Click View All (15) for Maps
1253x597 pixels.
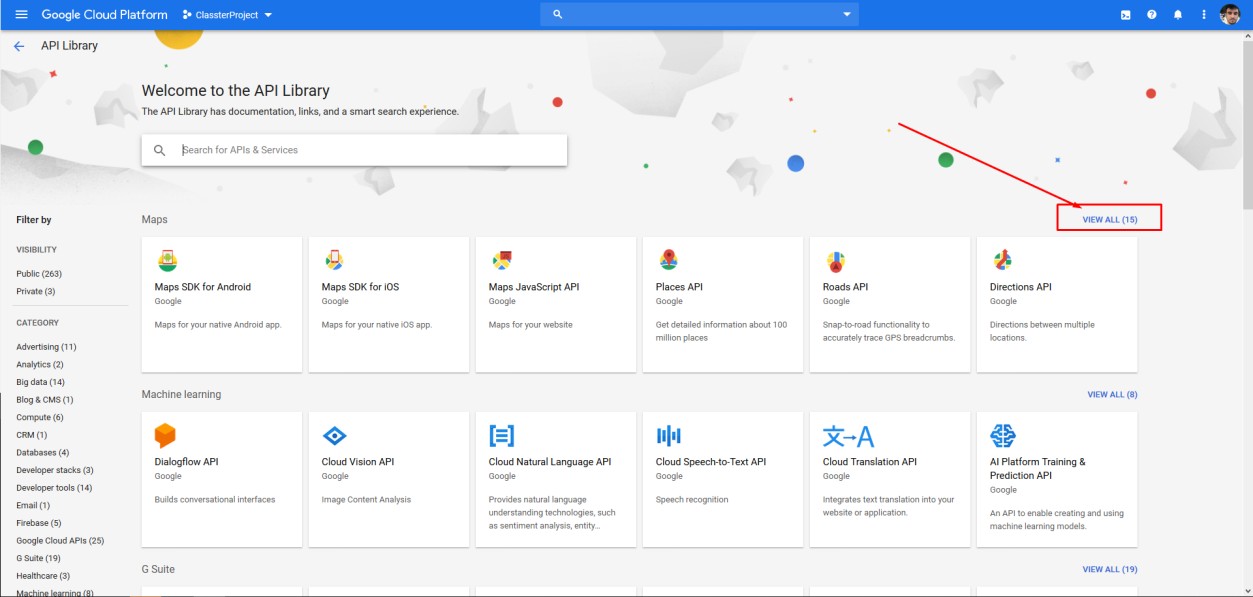click(x=1110, y=219)
